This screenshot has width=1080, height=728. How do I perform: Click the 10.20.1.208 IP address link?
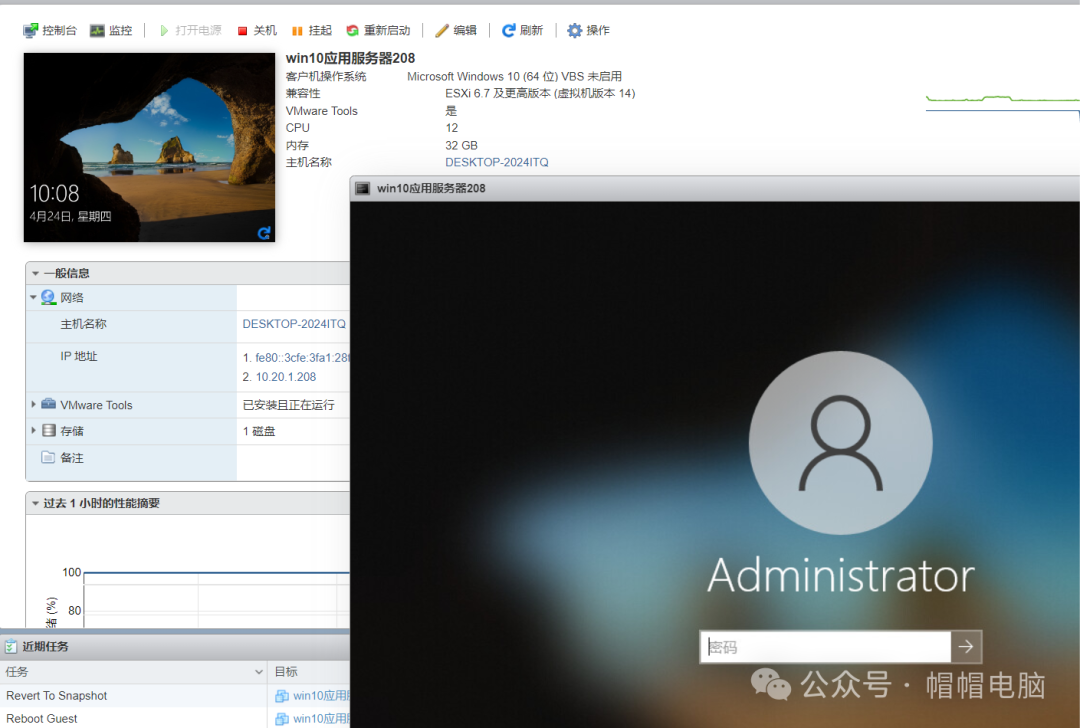286,377
